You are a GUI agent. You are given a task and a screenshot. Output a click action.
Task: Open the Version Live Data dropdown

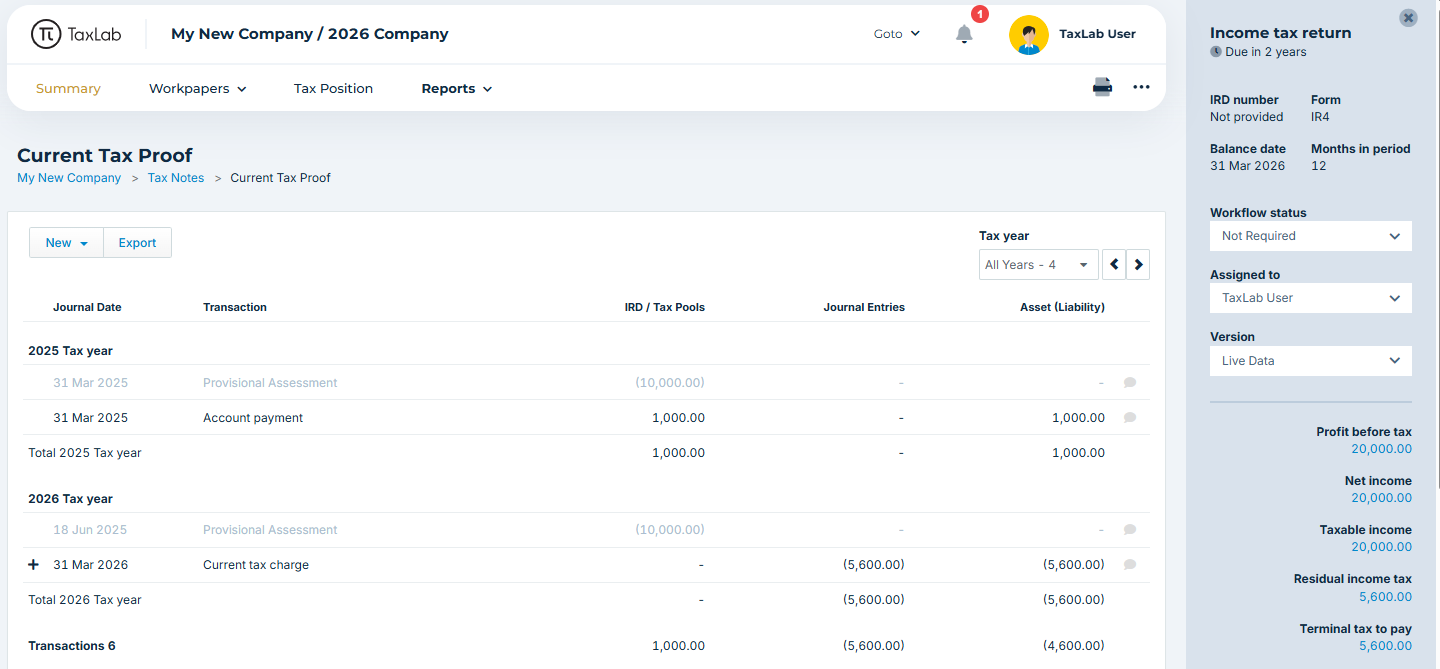click(x=1310, y=361)
